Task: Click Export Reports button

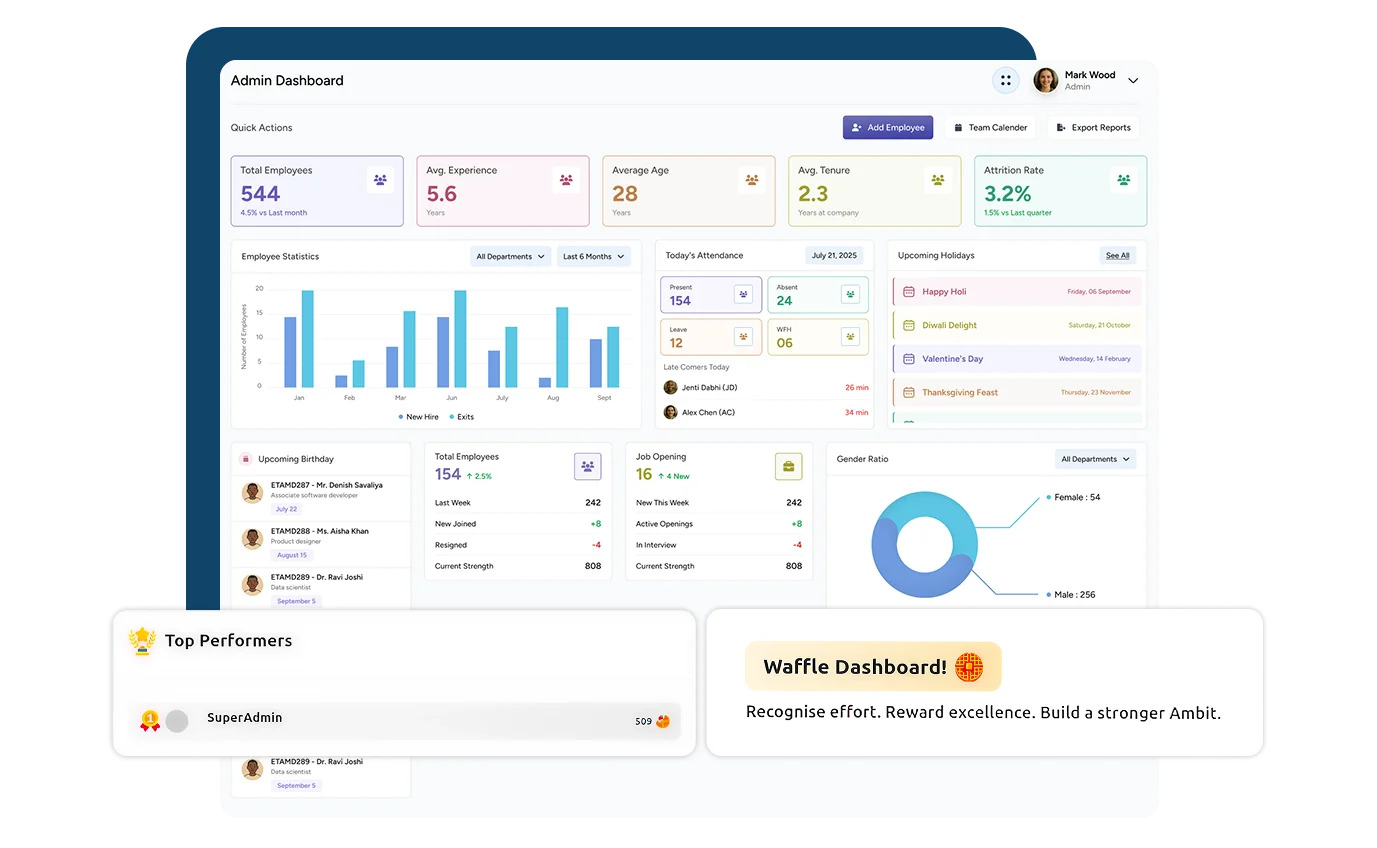Action: (x=1093, y=128)
